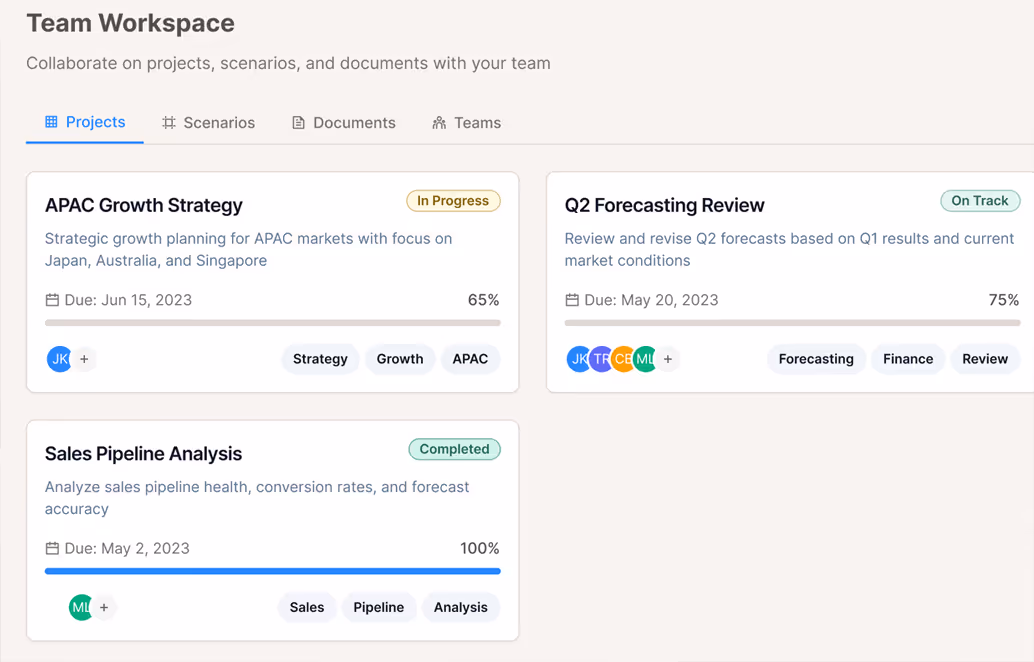This screenshot has height=662, width=1034.
Task: Open the Documents tab
Action: pos(344,123)
